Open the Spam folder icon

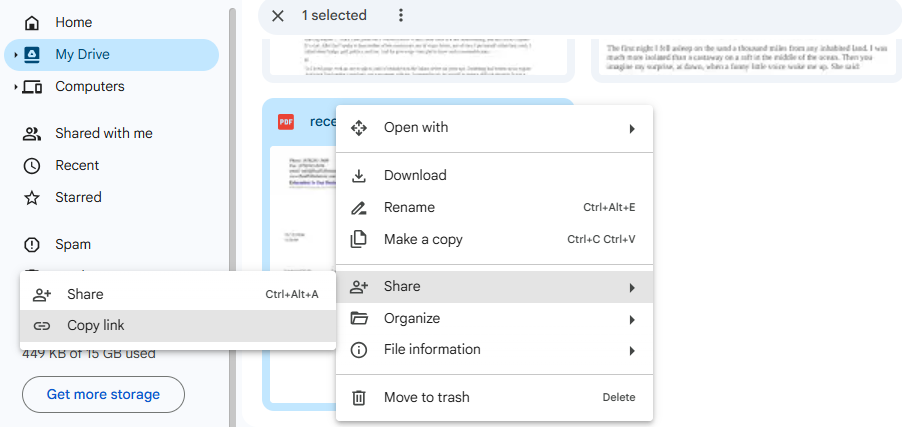[32, 244]
